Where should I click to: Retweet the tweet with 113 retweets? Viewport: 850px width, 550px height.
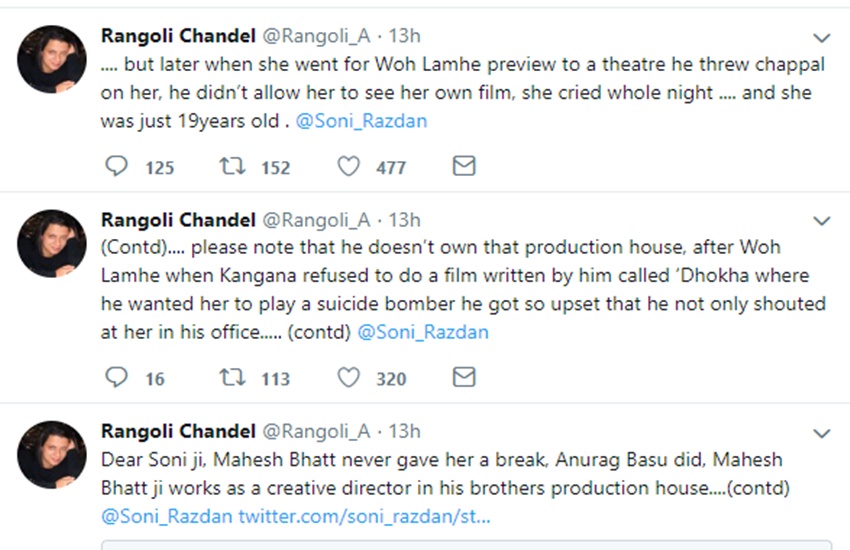(x=232, y=377)
